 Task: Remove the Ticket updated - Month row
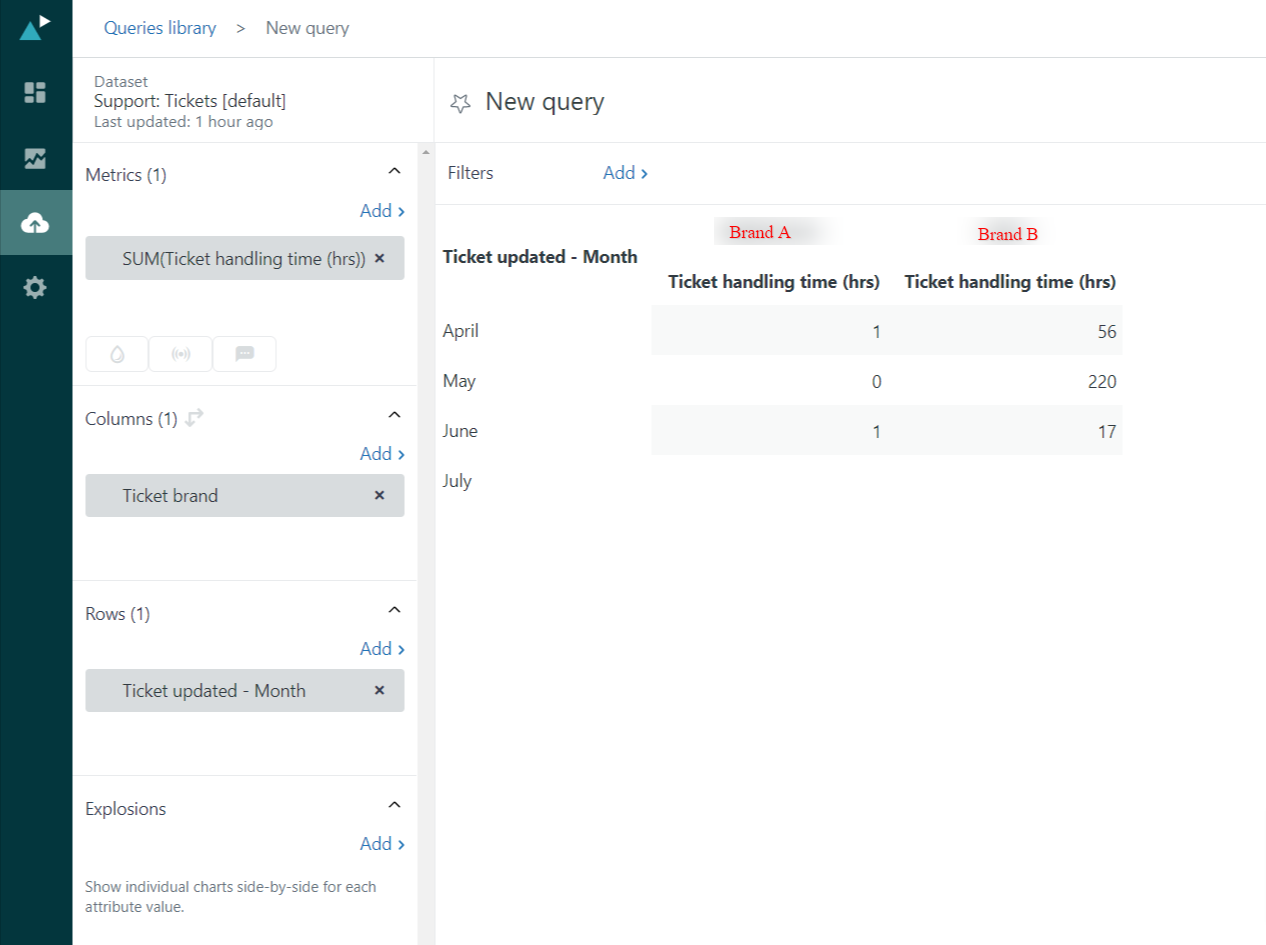pyautogui.click(x=379, y=690)
